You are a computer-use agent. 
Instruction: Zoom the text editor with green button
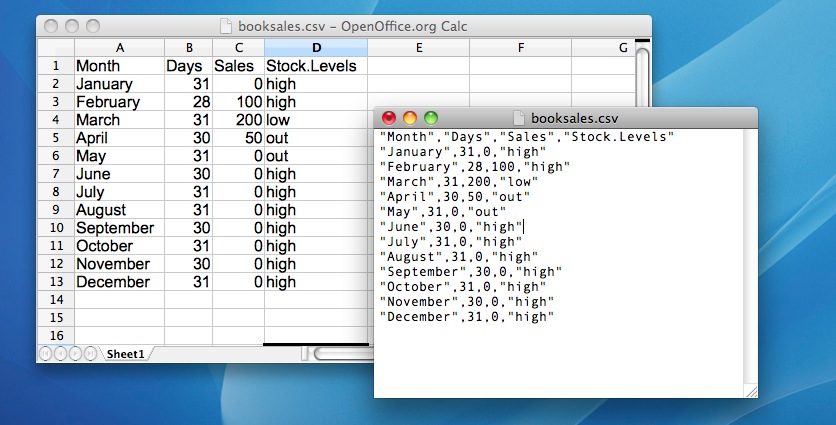coord(431,118)
